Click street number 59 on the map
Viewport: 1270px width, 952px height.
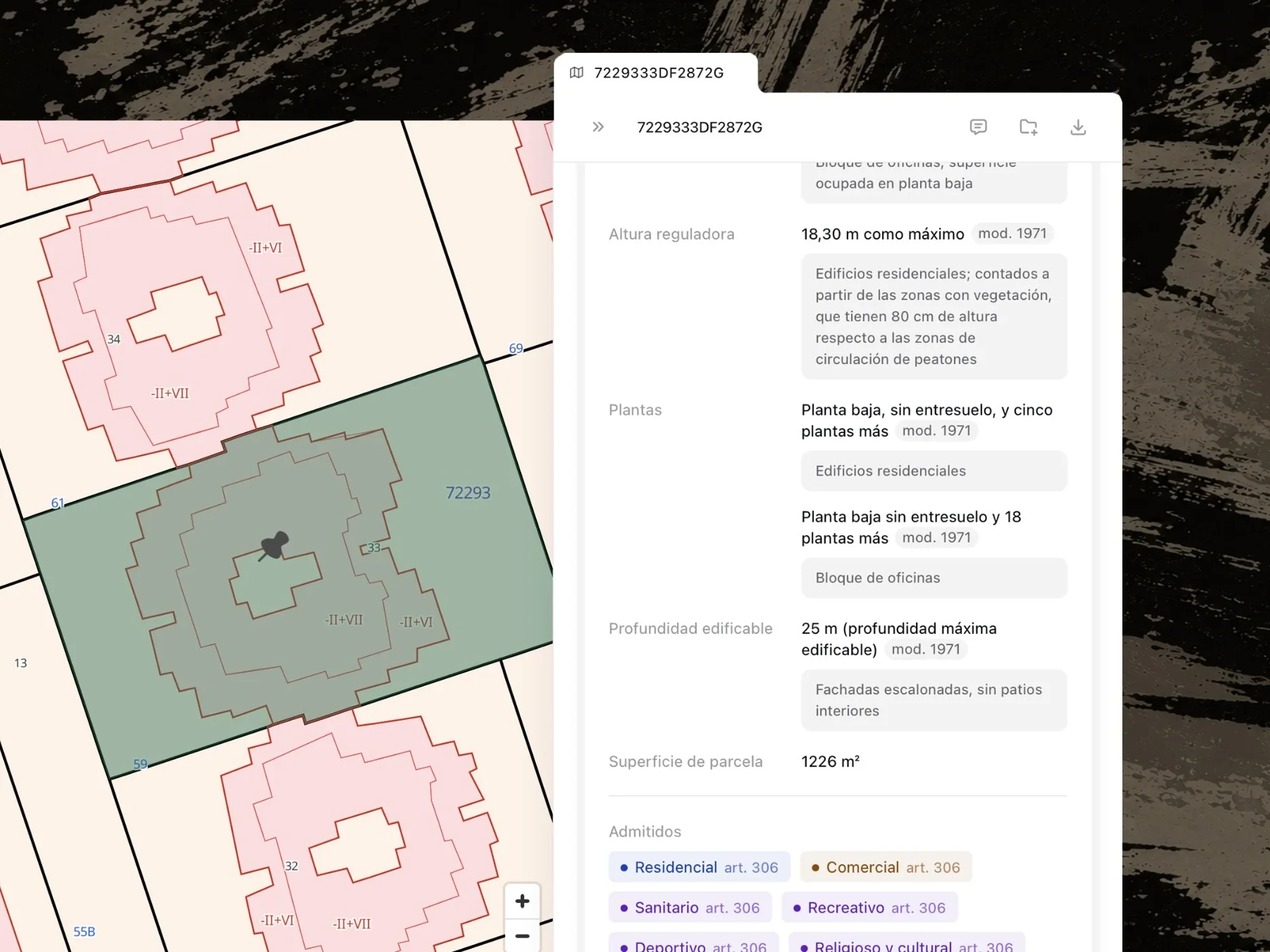(140, 764)
